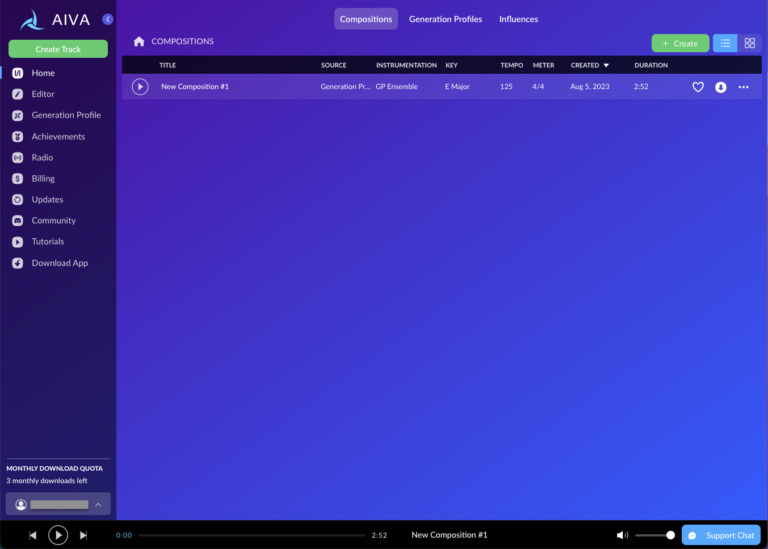This screenshot has height=549, width=768.
Task: Open the Generation Profiles tab
Action: (445, 19)
